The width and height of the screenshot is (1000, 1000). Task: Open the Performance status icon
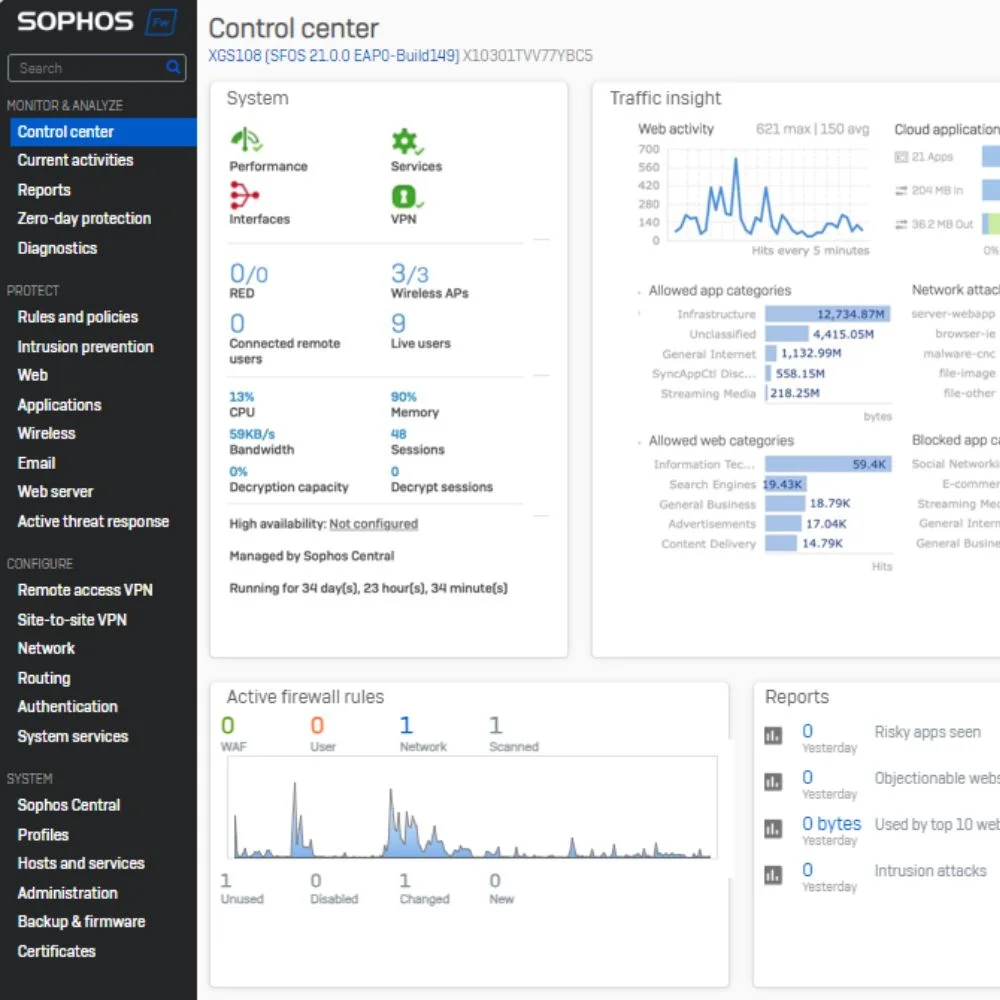point(246,140)
